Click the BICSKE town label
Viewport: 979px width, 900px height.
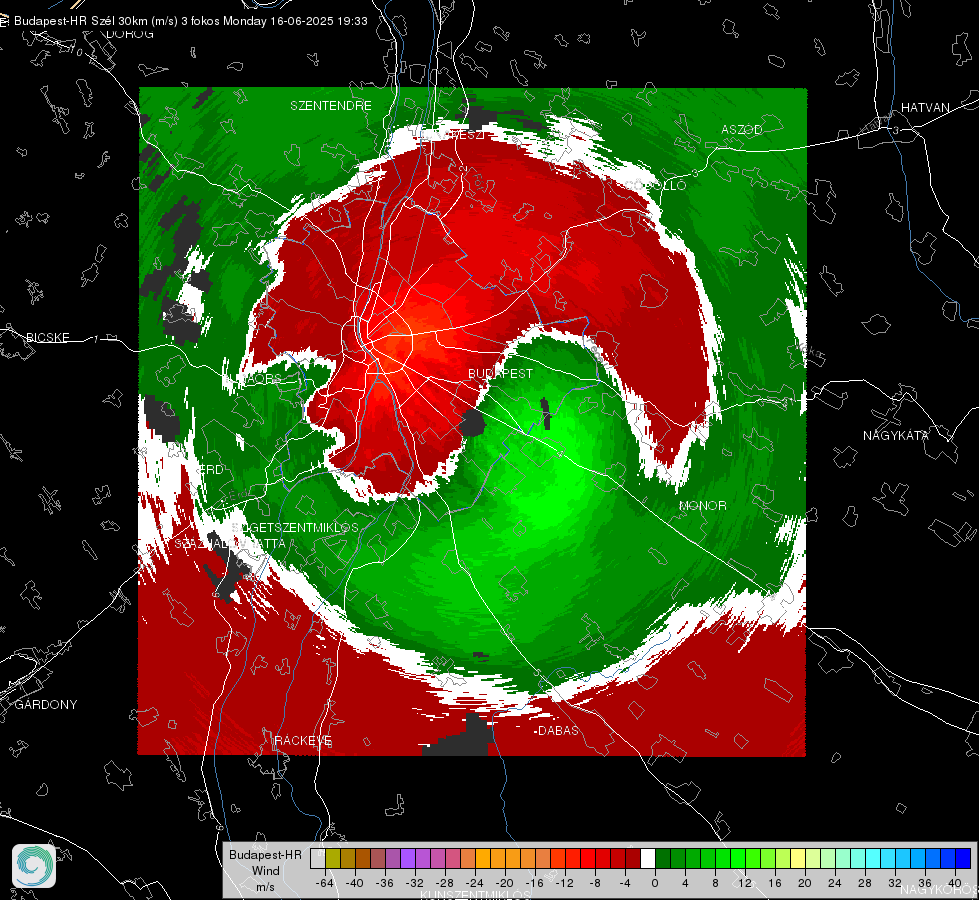tap(47, 337)
